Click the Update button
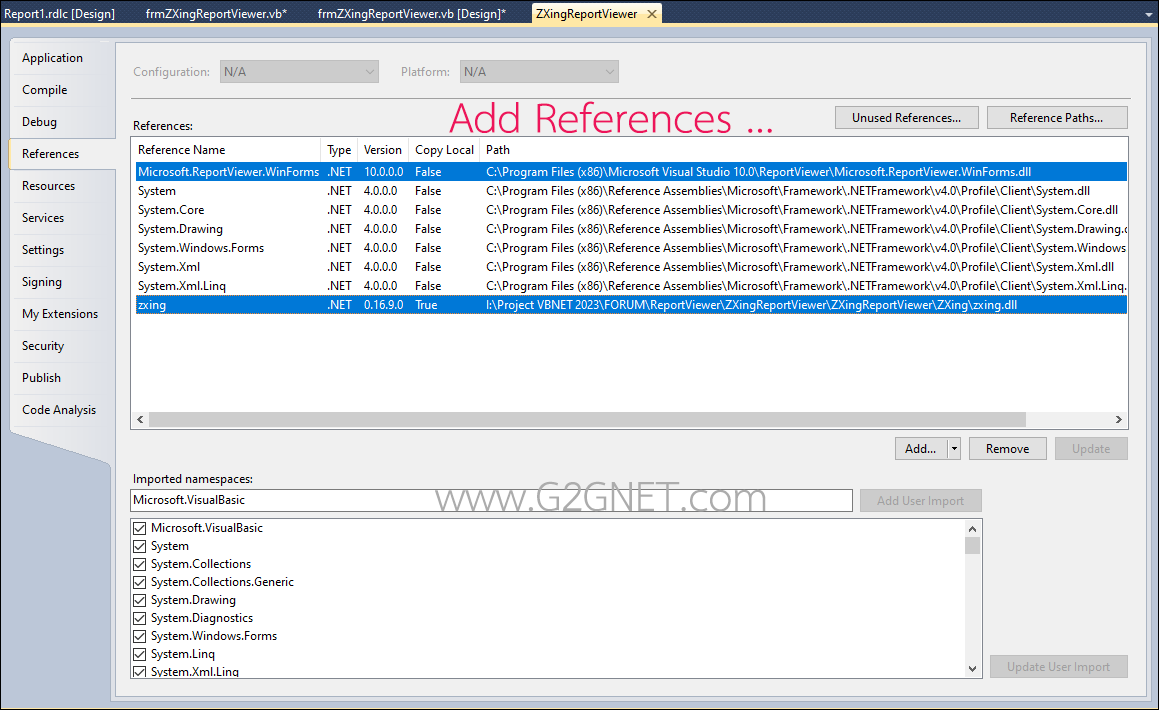 point(1091,448)
